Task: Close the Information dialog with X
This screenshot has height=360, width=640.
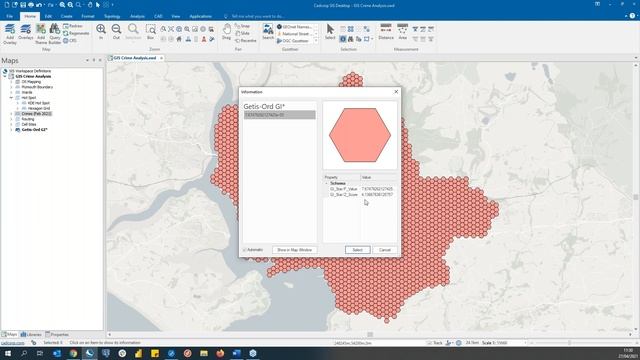Action: [396, 92]
